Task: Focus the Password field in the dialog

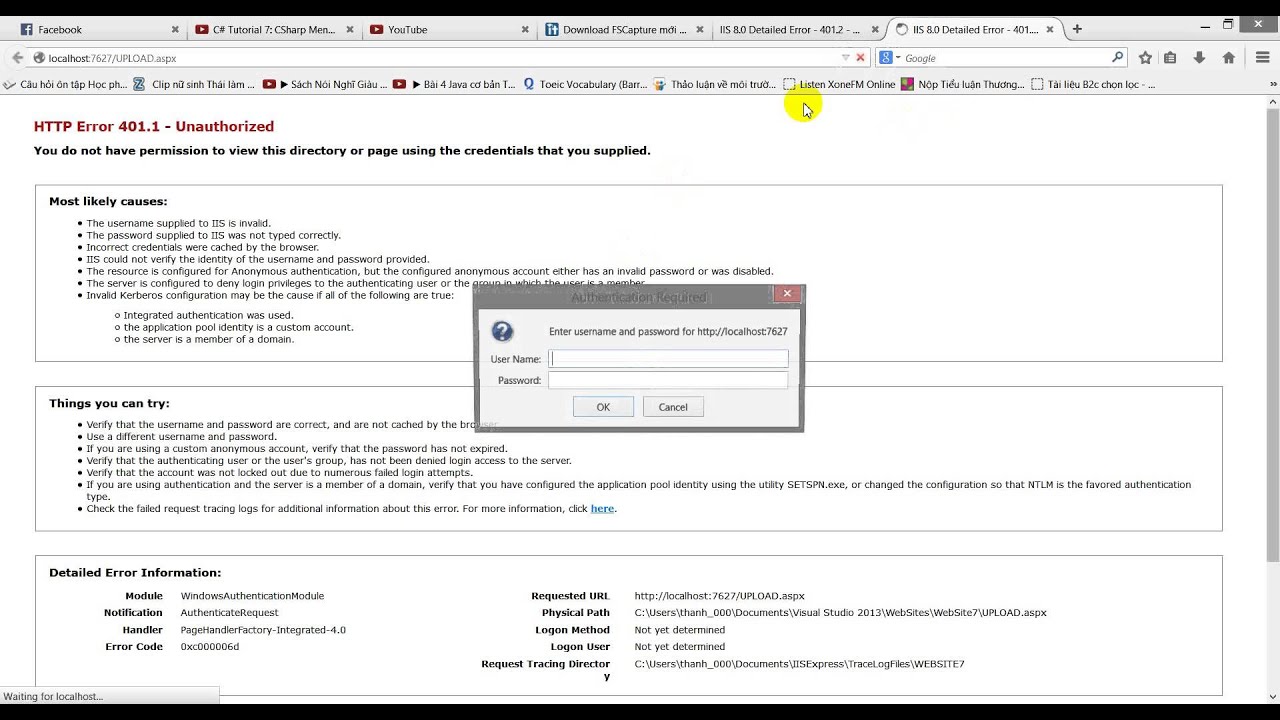Action: click(x=668, y=380)
